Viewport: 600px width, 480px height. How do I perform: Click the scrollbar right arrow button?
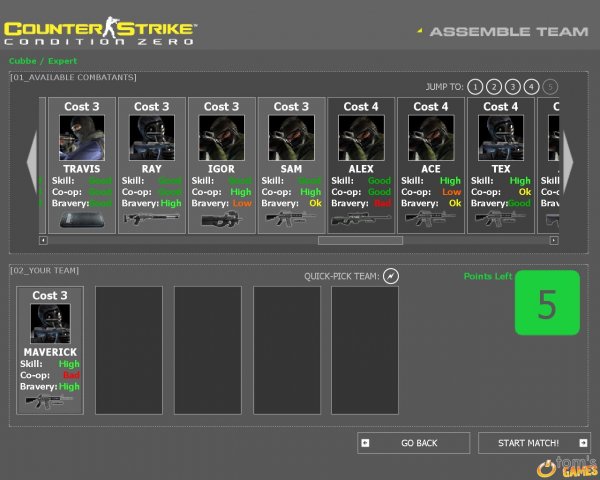pos(554,240)
